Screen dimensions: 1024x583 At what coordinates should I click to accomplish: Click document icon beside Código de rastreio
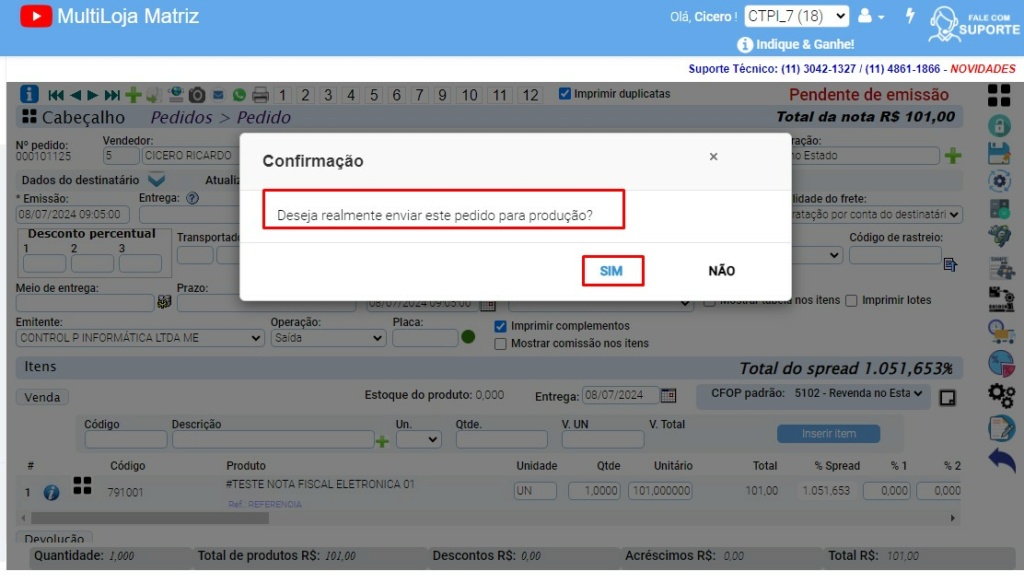950,264
